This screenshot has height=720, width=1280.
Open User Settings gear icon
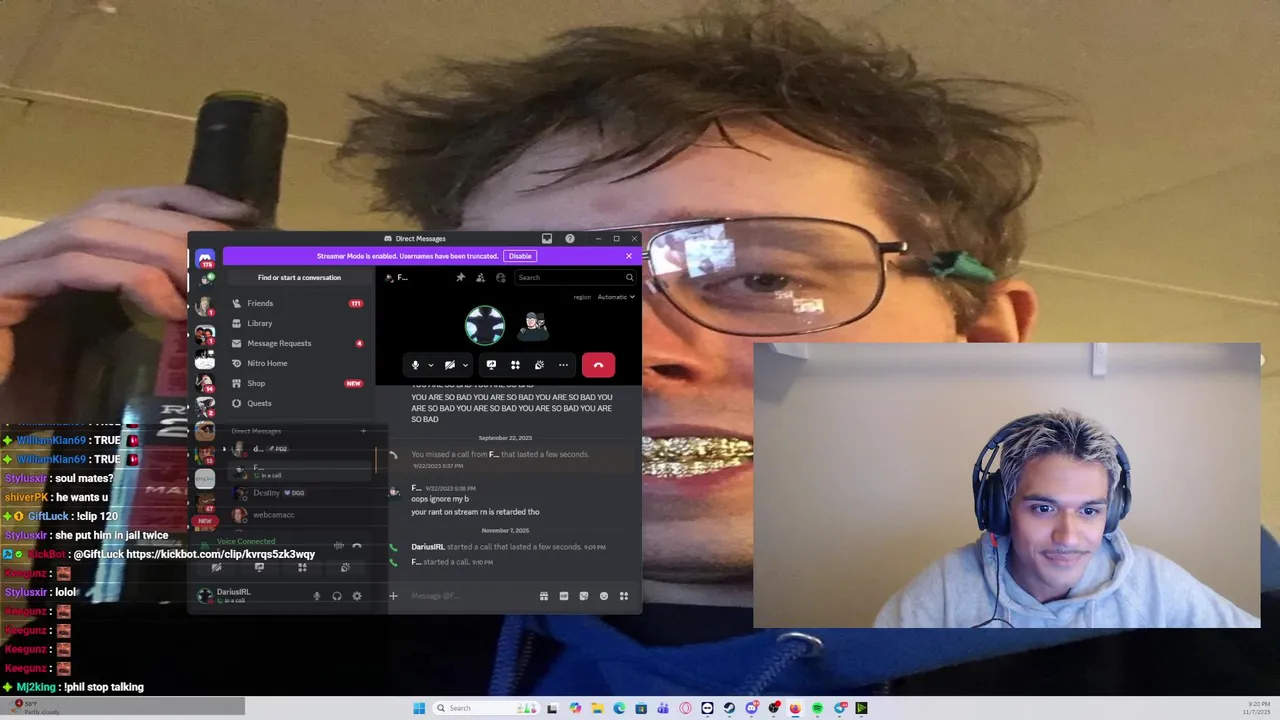[x=357, y=596]
